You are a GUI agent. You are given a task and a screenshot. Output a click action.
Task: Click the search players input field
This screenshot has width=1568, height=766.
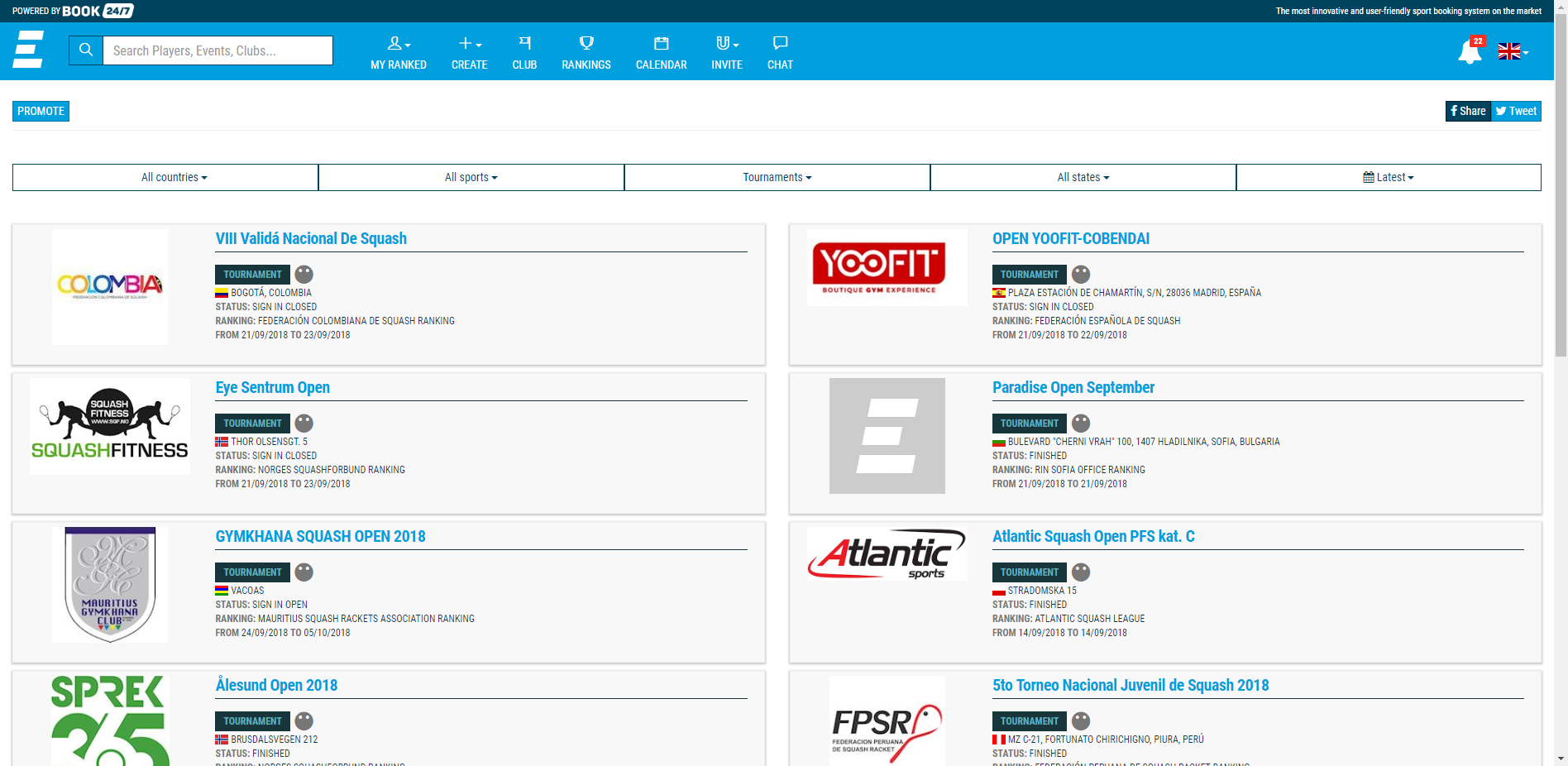pos(218,50)
